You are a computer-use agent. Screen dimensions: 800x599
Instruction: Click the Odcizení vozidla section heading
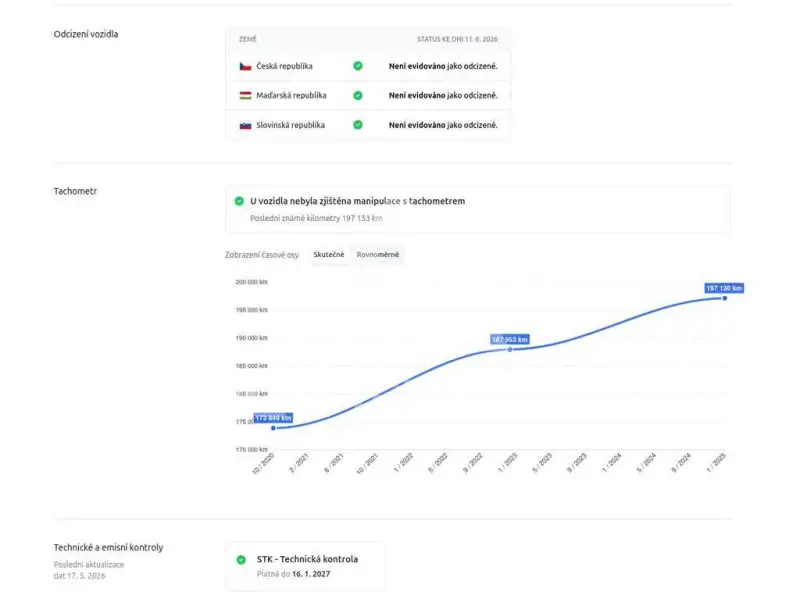[86, 34]
